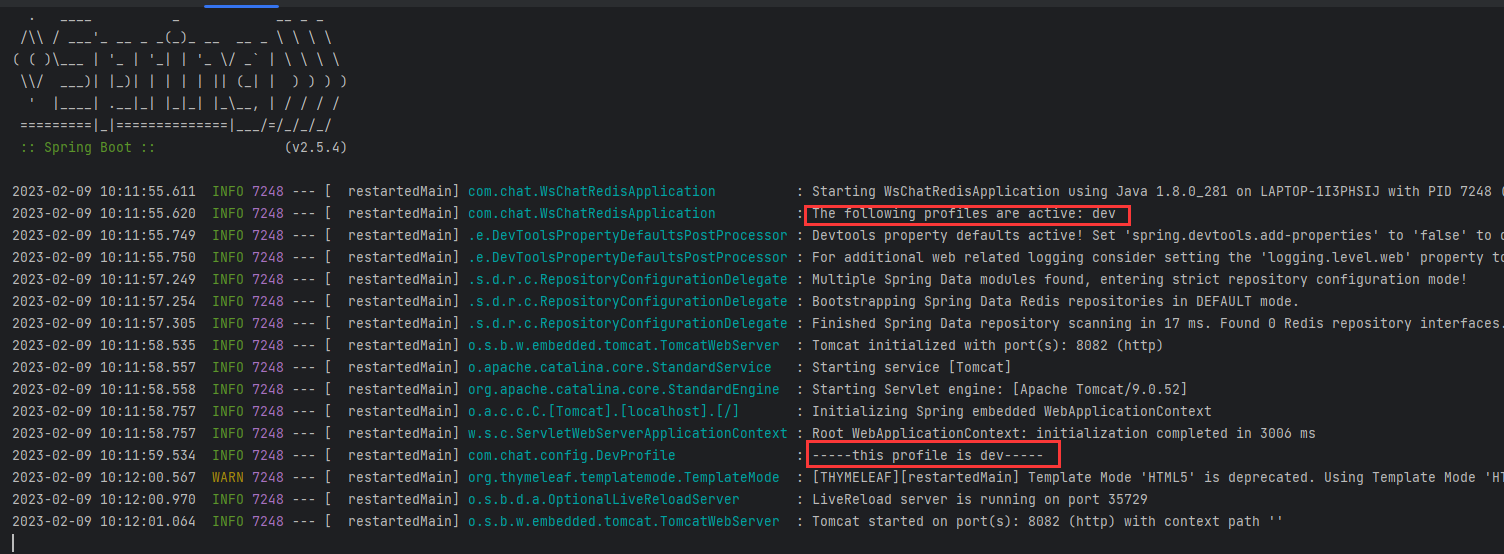Image resolution: width=1504 pixels, height=554 pixels.
Task: Click 'Finished Spring Data repository scanning' message
Action: (1157, 323)
